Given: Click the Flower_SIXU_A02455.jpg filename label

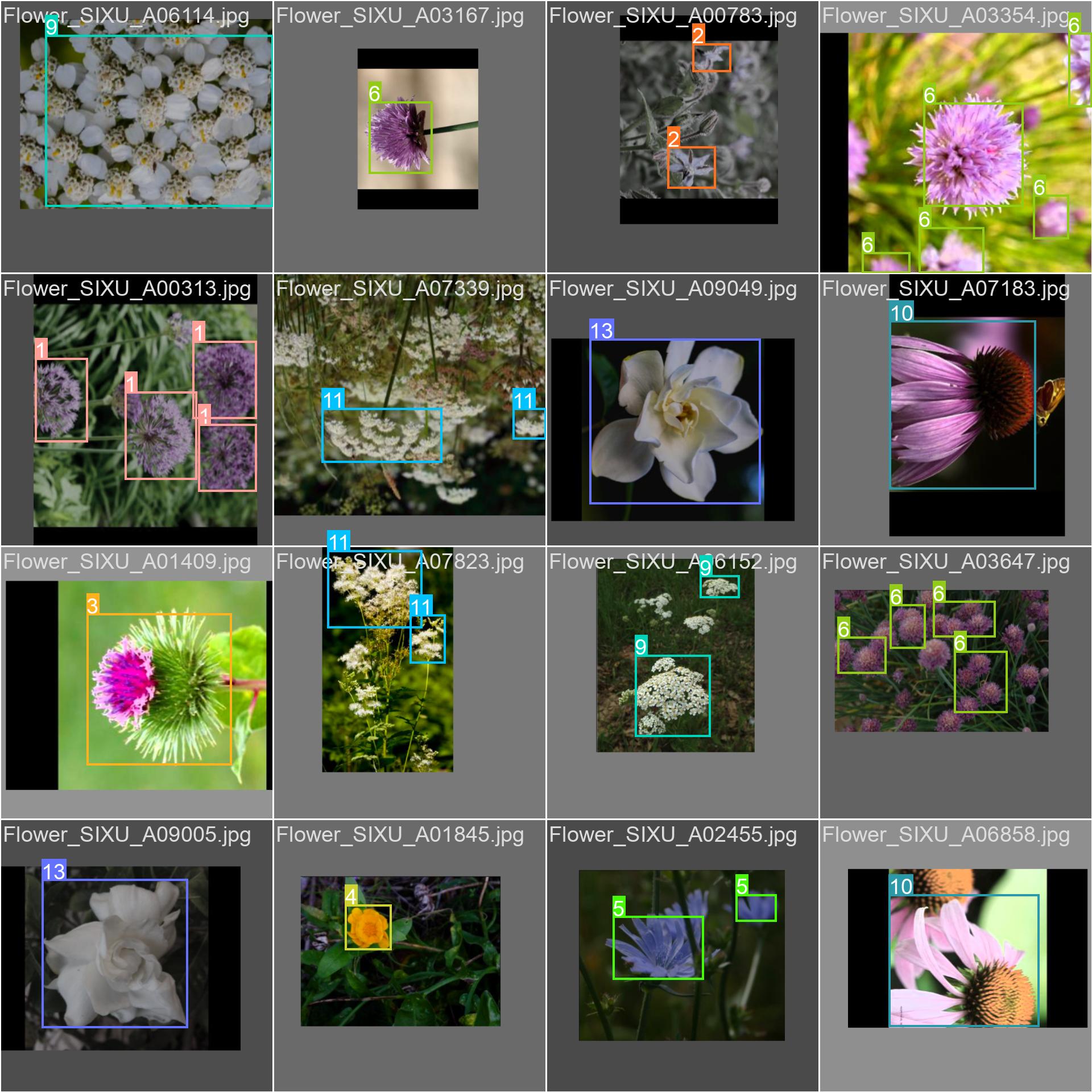Looking at the screenshot, I should tap(672, 835).
